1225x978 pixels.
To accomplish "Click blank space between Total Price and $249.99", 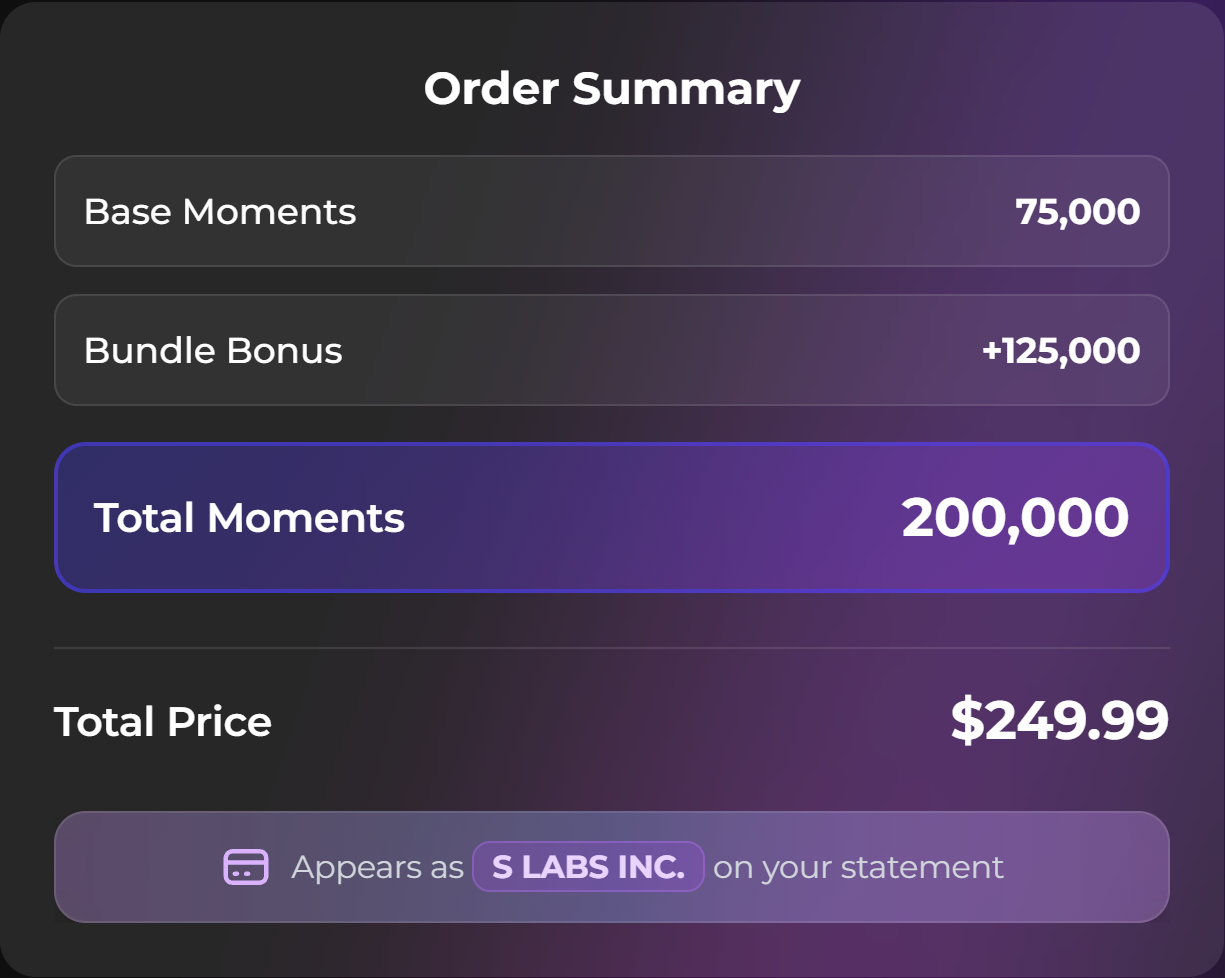I will pos(610,722).
